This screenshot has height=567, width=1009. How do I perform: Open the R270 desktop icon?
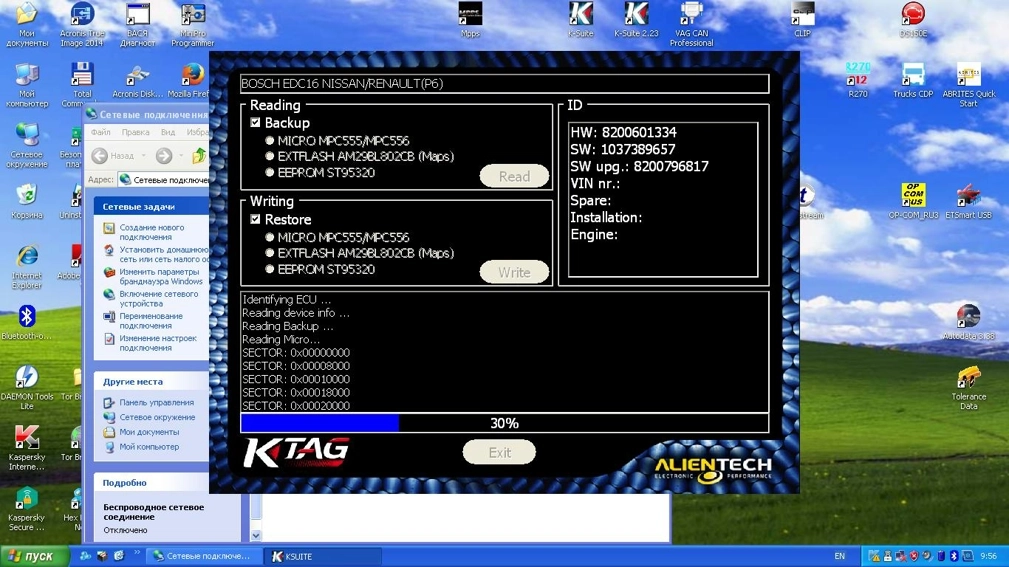[x=858, y=80]
